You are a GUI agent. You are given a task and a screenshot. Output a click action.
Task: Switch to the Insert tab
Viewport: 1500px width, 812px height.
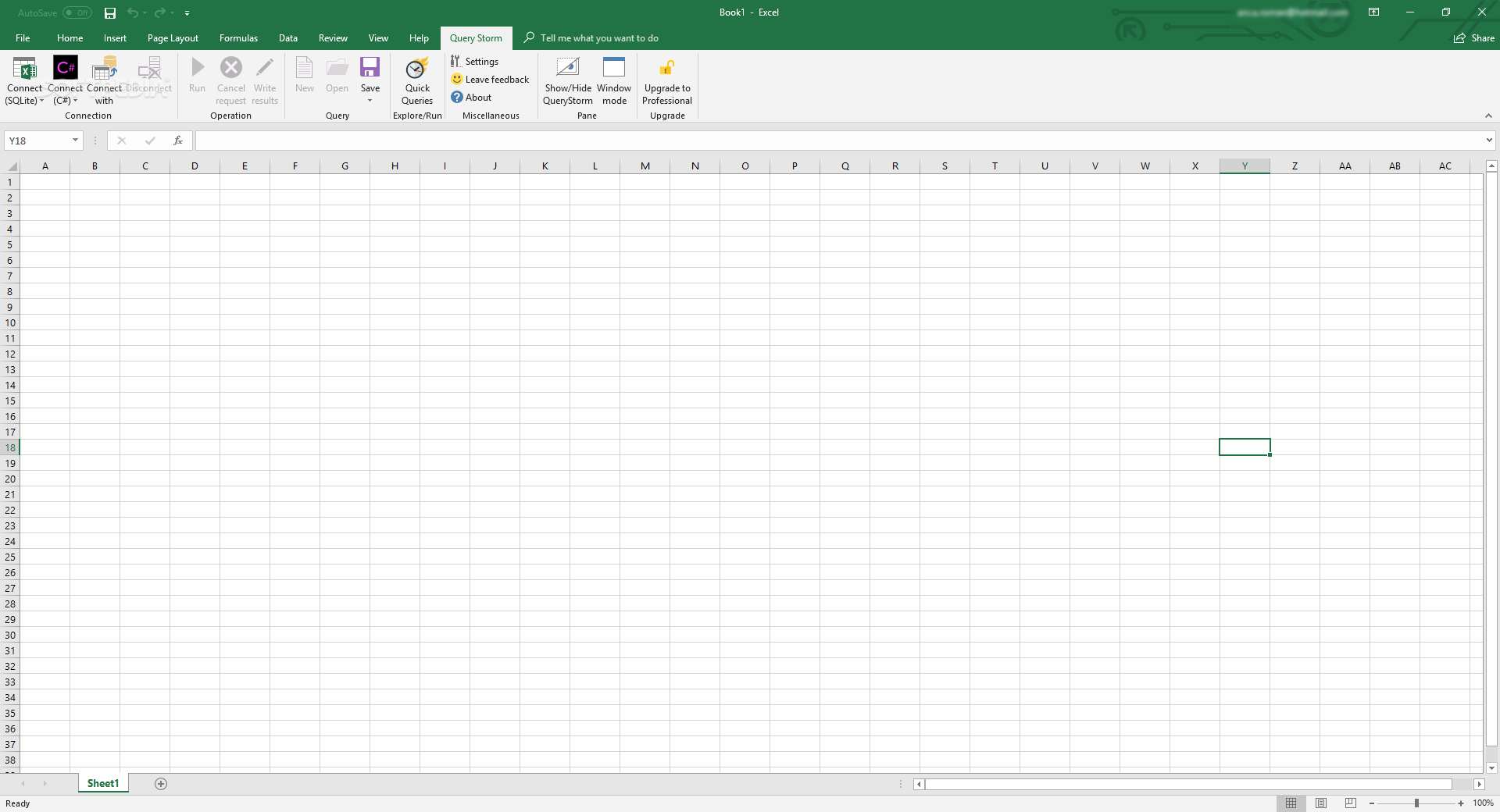click(115, 38)
